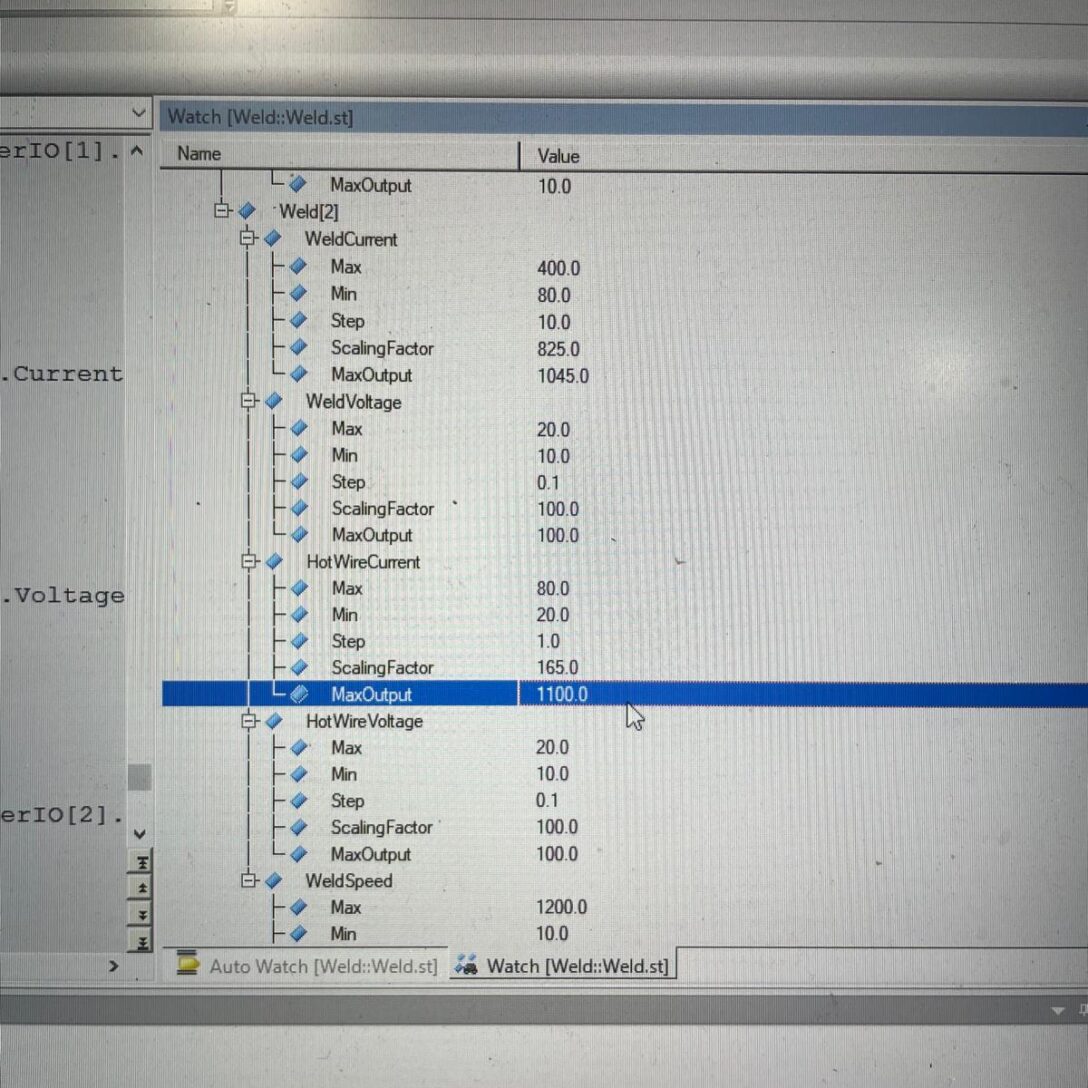Select HotWireCurrent ScalingFactor row

click(x=624, y=668)
